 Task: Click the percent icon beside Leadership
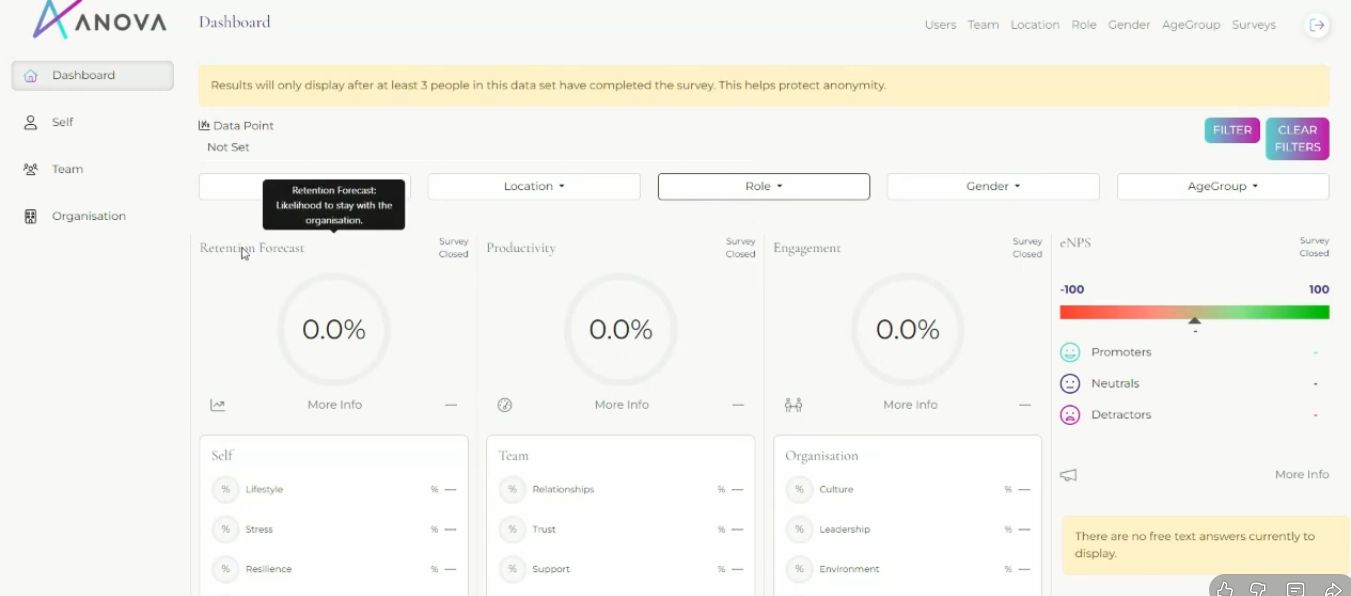799,529
